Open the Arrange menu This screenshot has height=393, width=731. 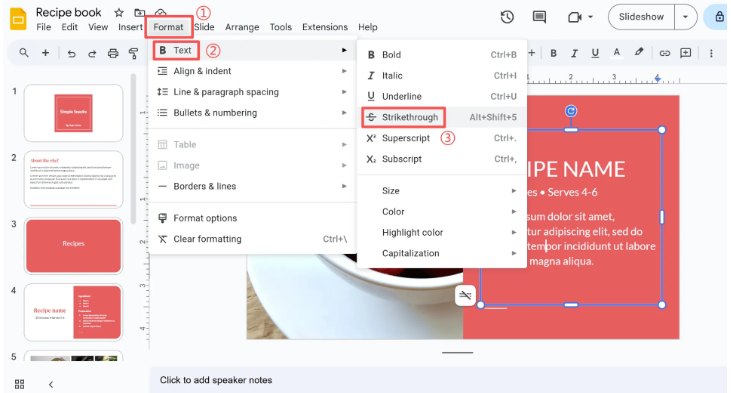tap(242, 27)
